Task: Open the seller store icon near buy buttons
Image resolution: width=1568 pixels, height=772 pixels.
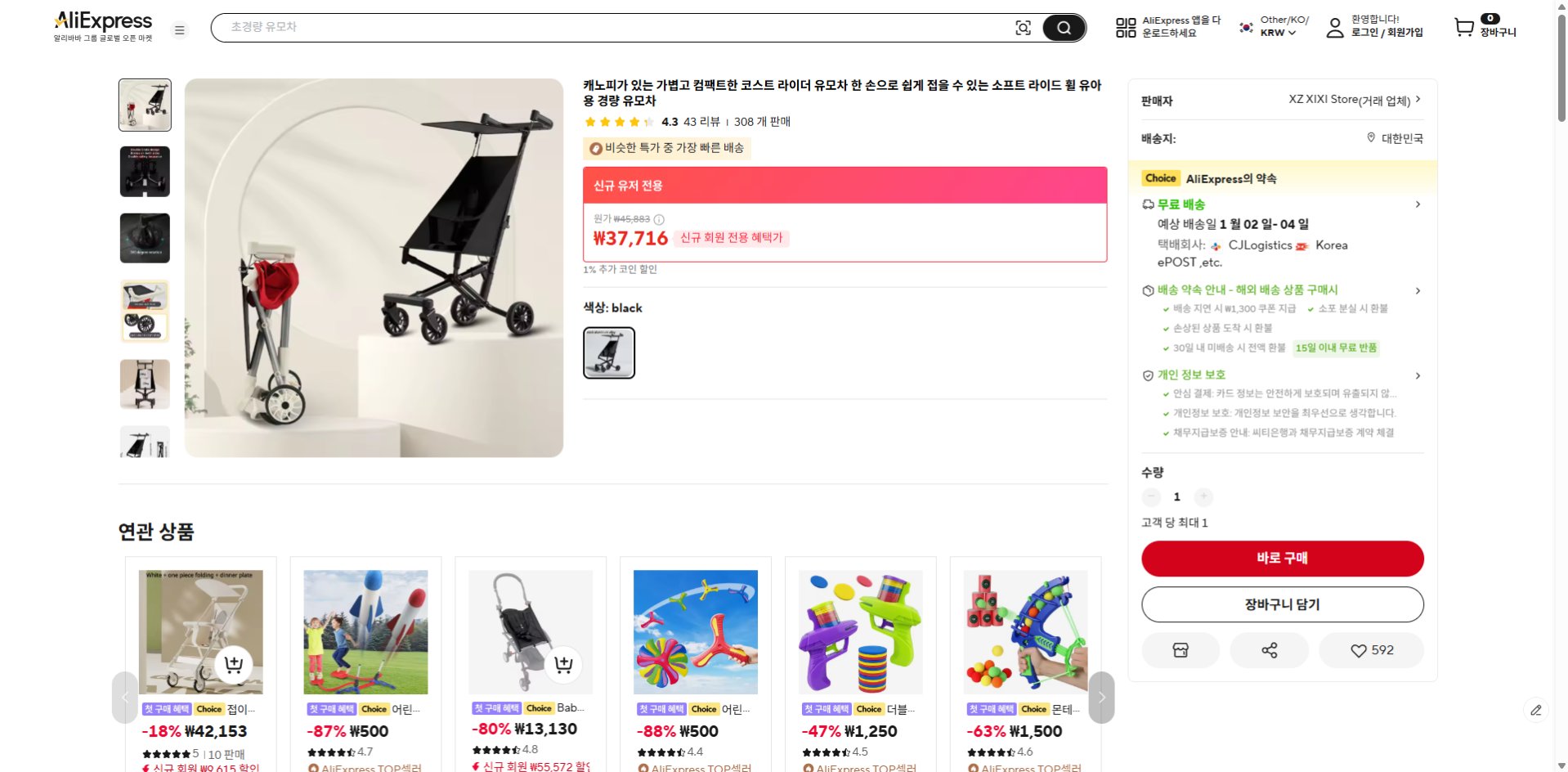Action: click(x=1180, y=650)
